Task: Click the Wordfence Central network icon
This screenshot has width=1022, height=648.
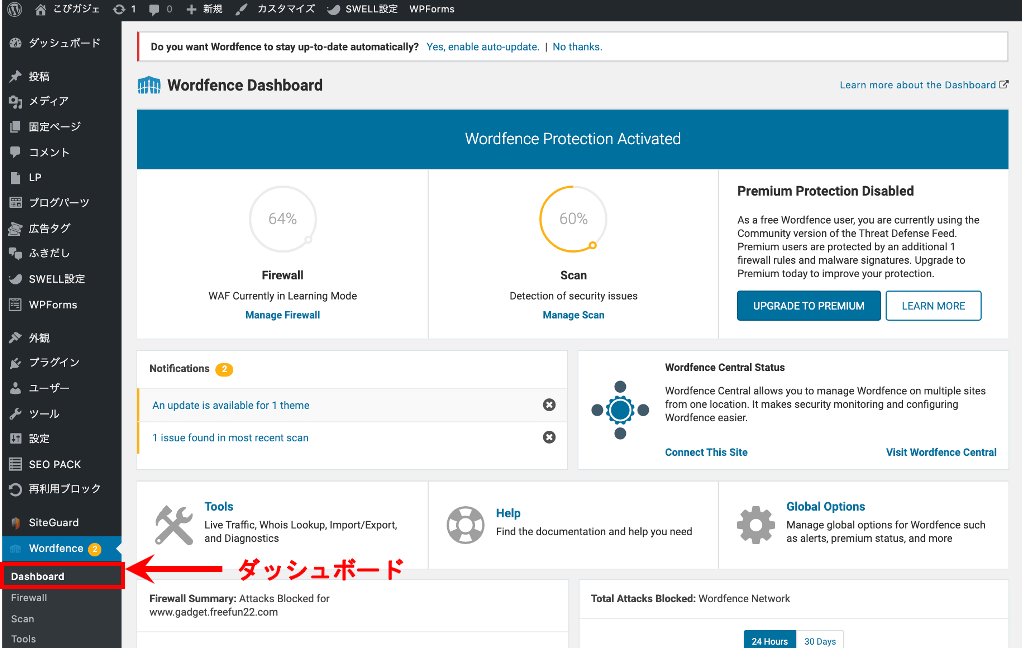Action: point(620,410)
